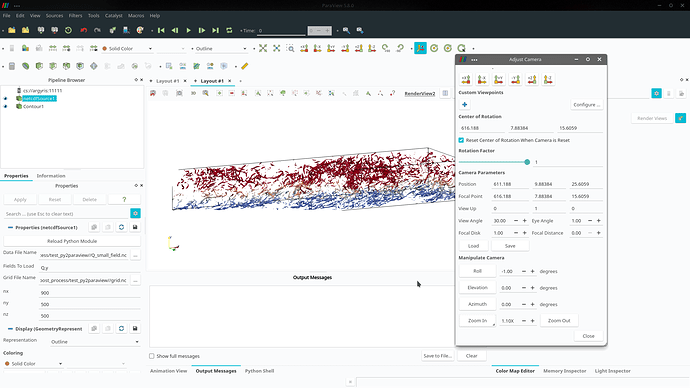Click the Azimuth button

[x=477, y=304]
